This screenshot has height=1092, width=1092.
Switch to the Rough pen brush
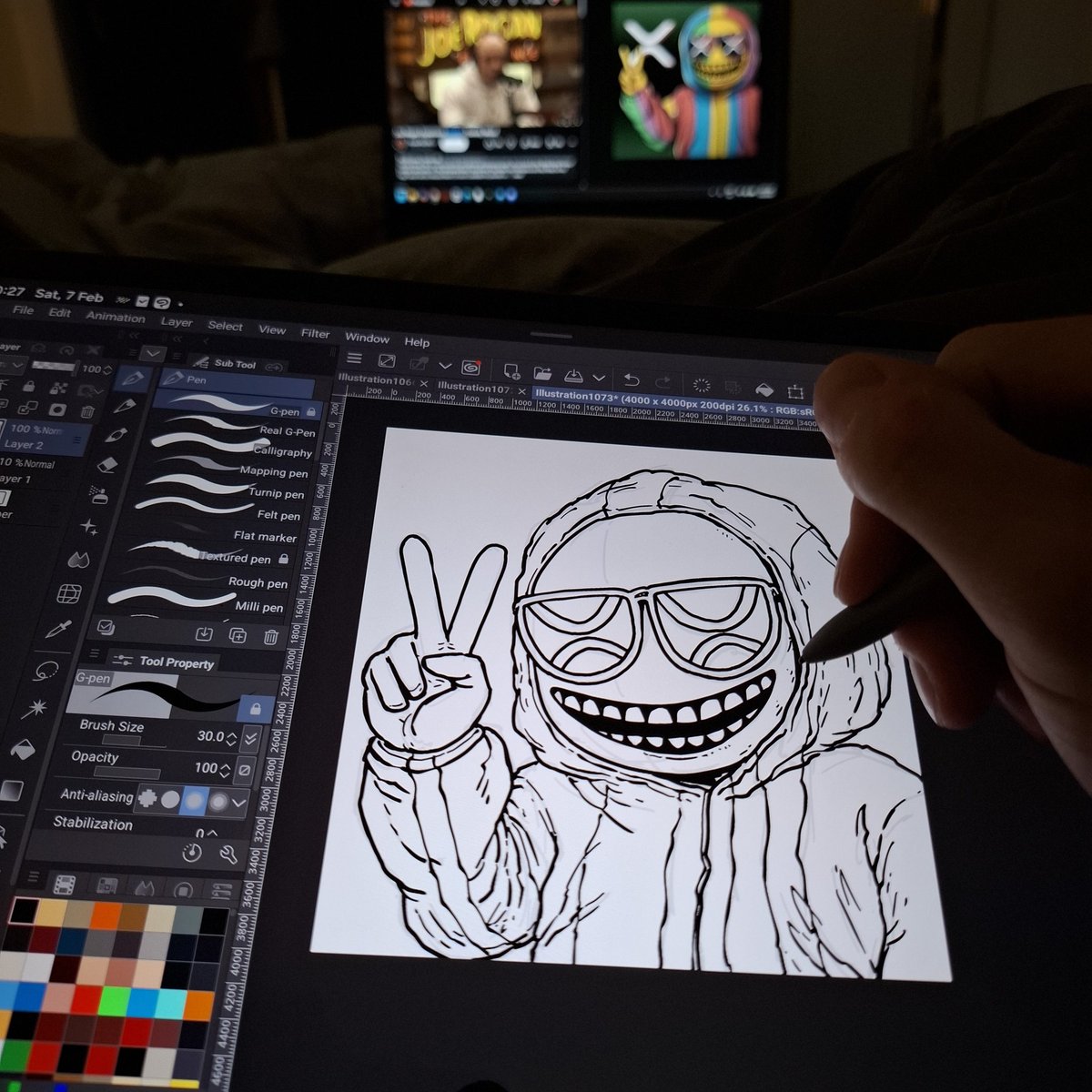pyautogui.click(x=258, y=583)
